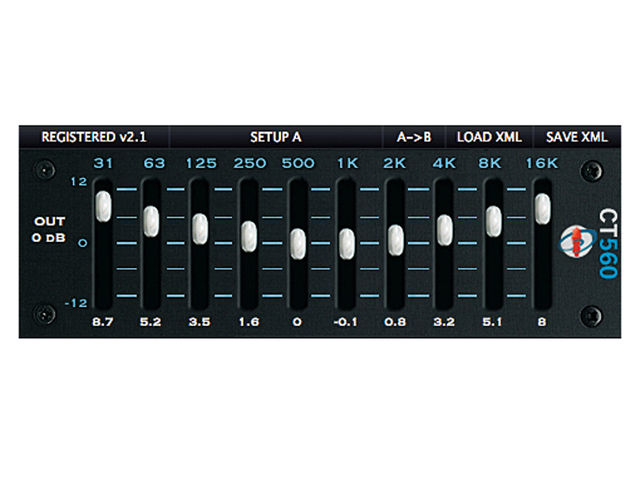Copy settings with A->B button
640x480 pixels.
click(414, 137)
